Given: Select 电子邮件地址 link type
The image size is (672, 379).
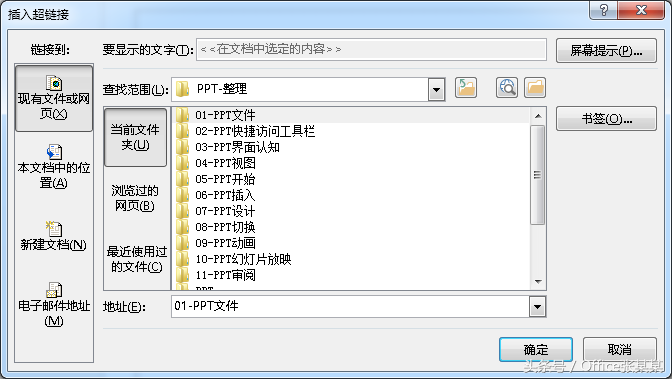Looking at the screenshot, I should (x=54, y=304).
